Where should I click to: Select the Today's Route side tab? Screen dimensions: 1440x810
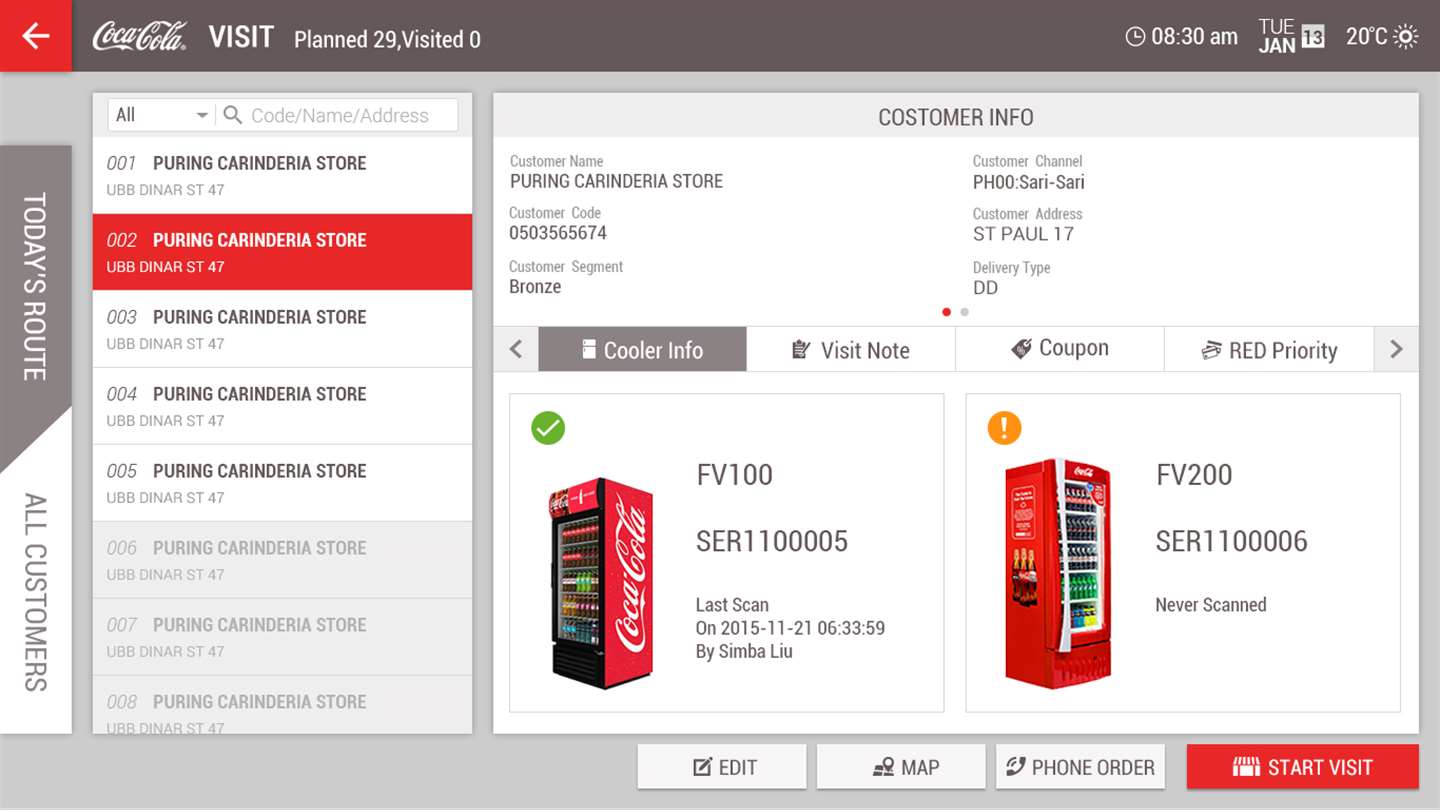pyautogui.click(x=35, y=288)
